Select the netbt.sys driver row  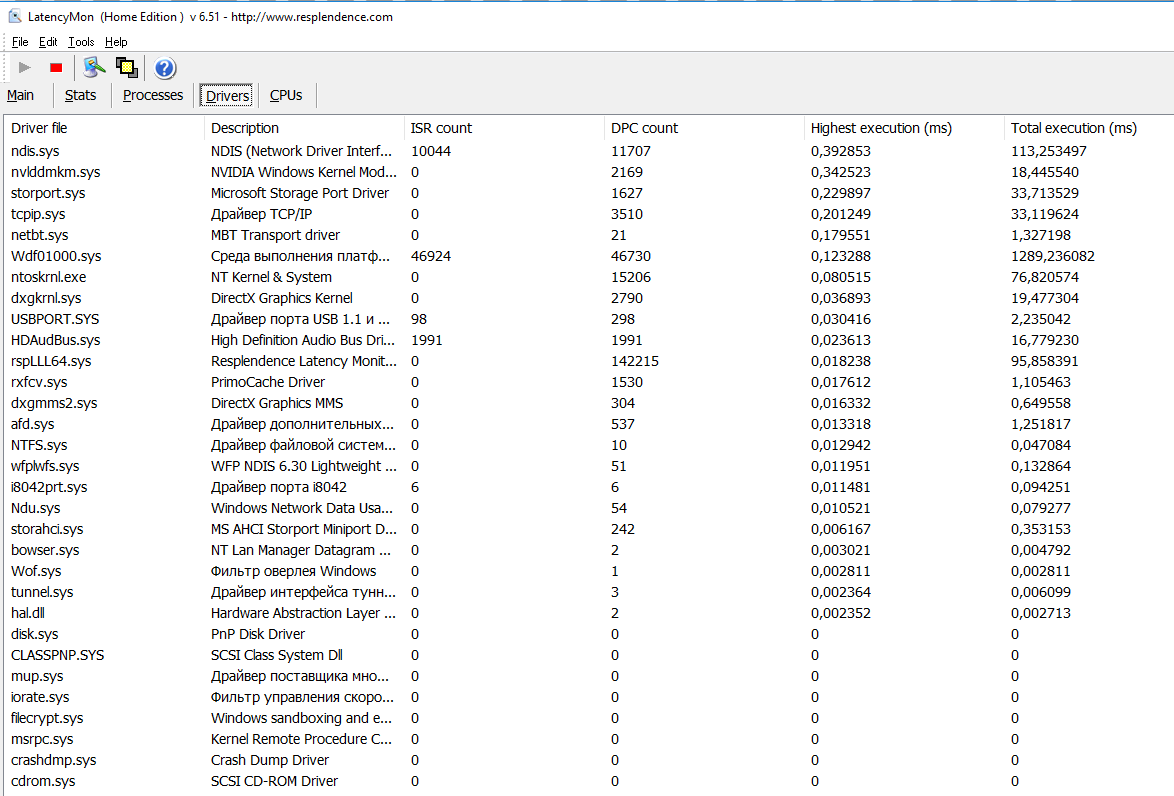coord(588,235)
